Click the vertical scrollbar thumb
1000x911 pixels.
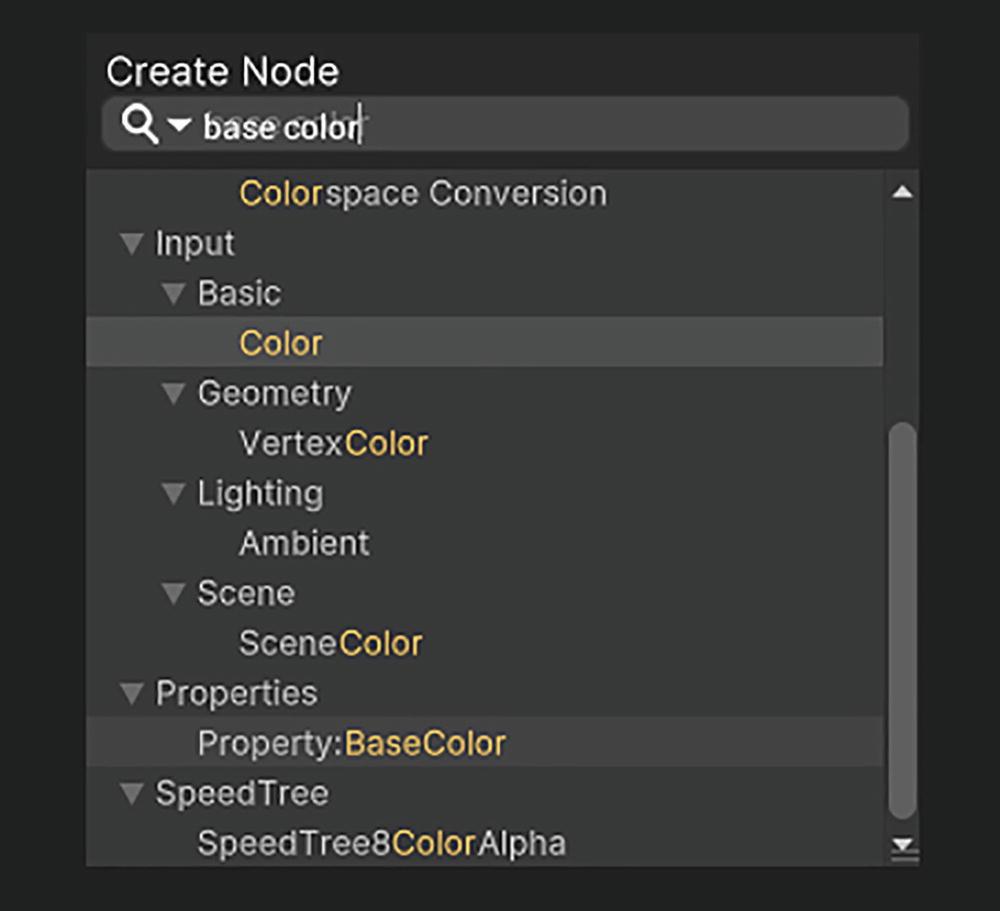click(902, 620)
